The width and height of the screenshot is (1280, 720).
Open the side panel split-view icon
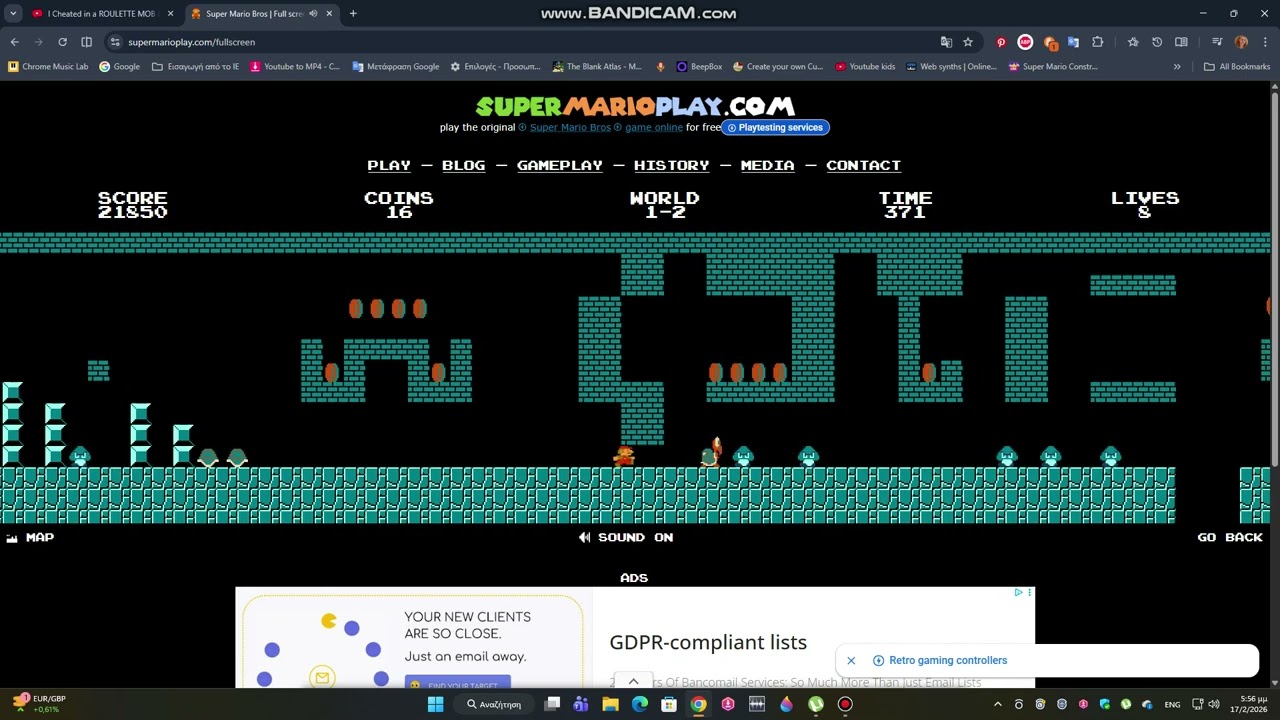(x=86, y=42)
